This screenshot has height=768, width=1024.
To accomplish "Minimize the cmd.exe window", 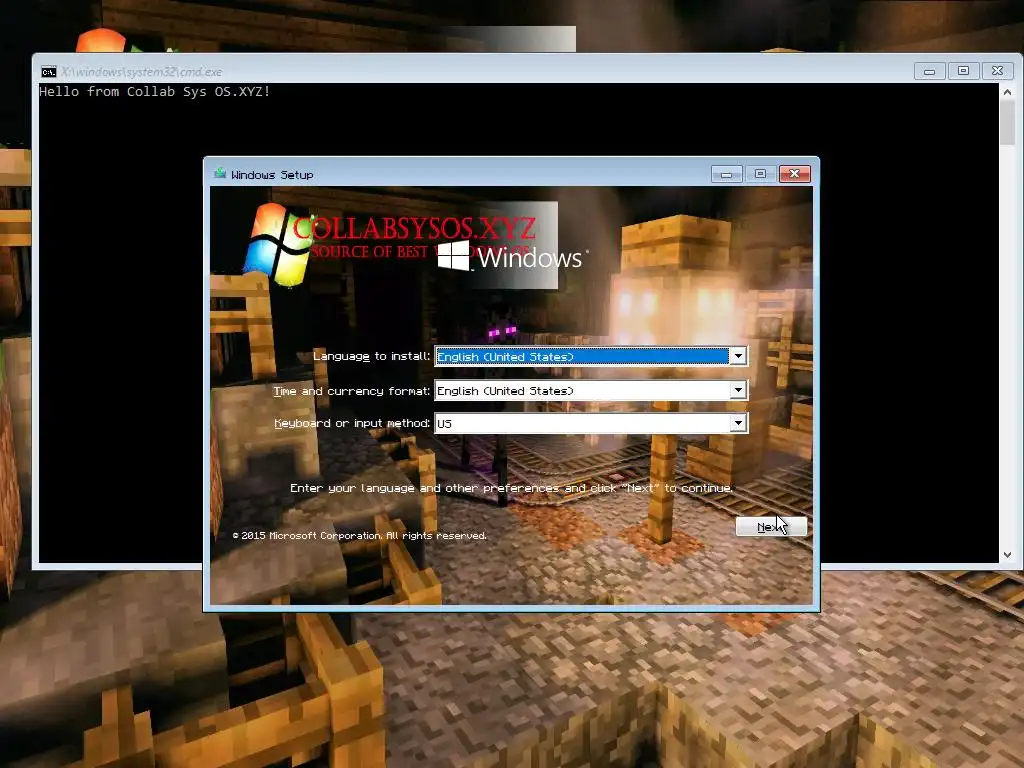I will (x=929, y=71).
